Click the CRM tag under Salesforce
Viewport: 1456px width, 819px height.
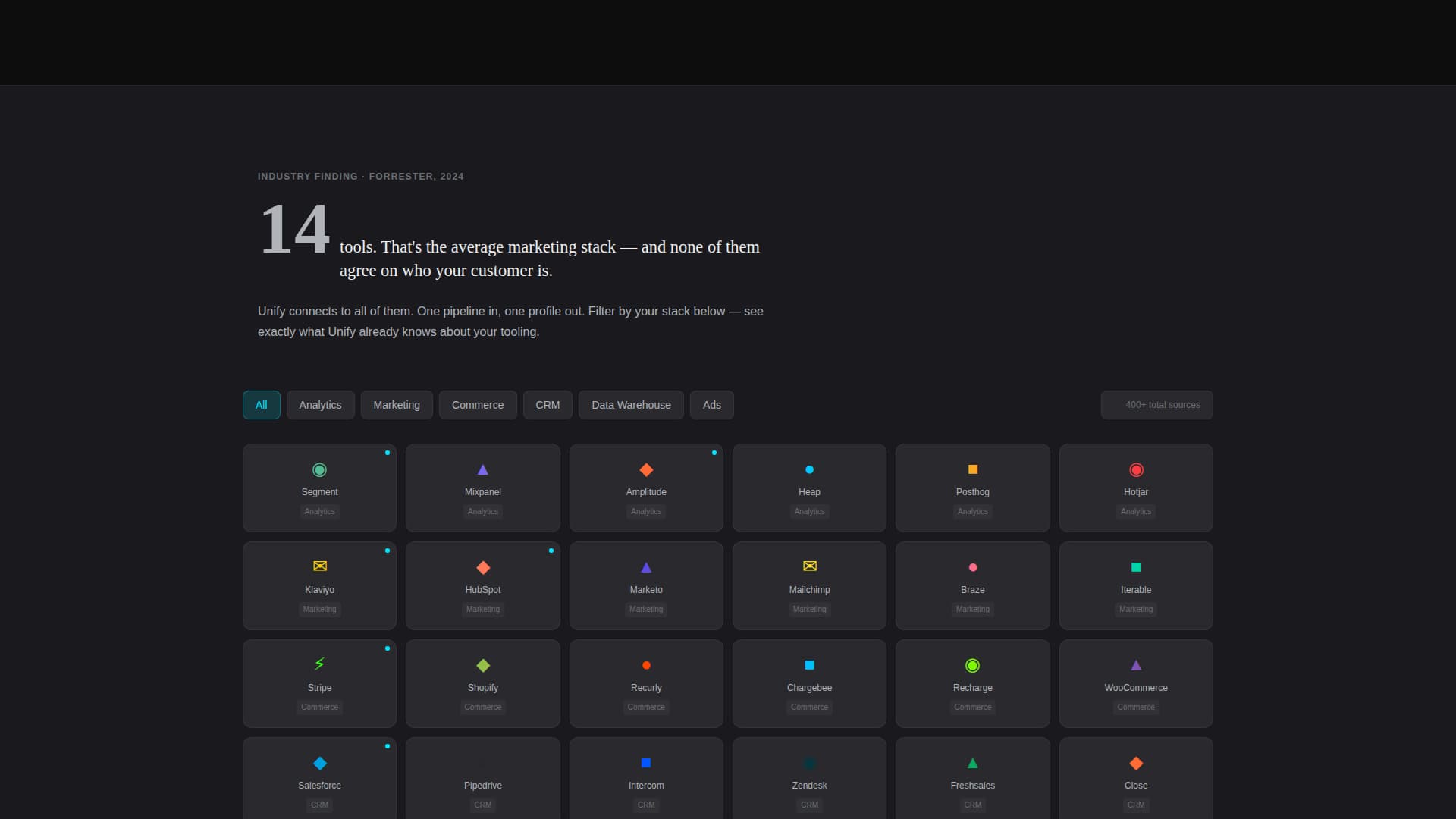(x=319, y=805)
